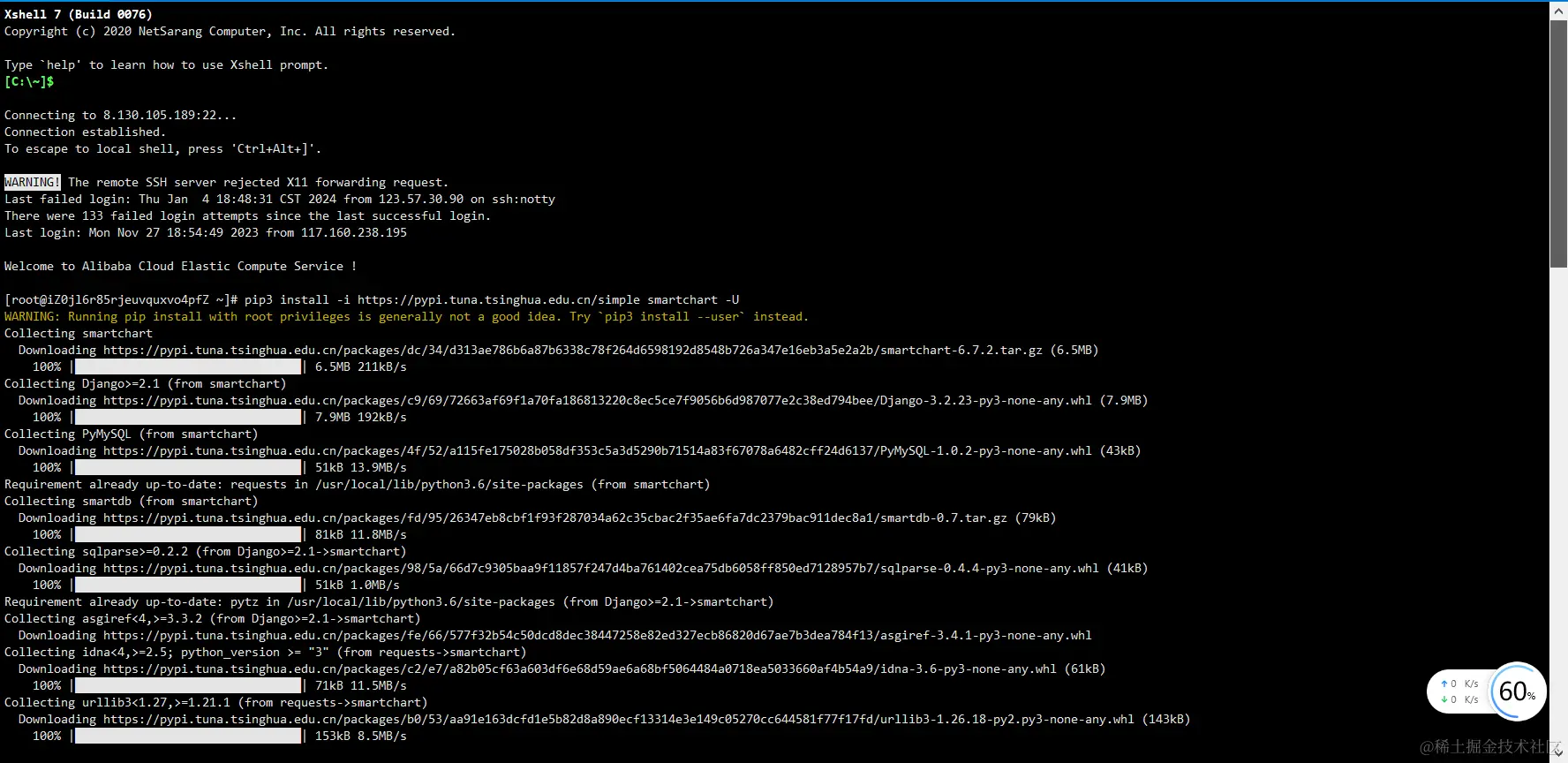This screenshot has width=1568, height=763.
Task: Open the sqlparse-0.4.4 wheel download URL
Action: (601, 568)
